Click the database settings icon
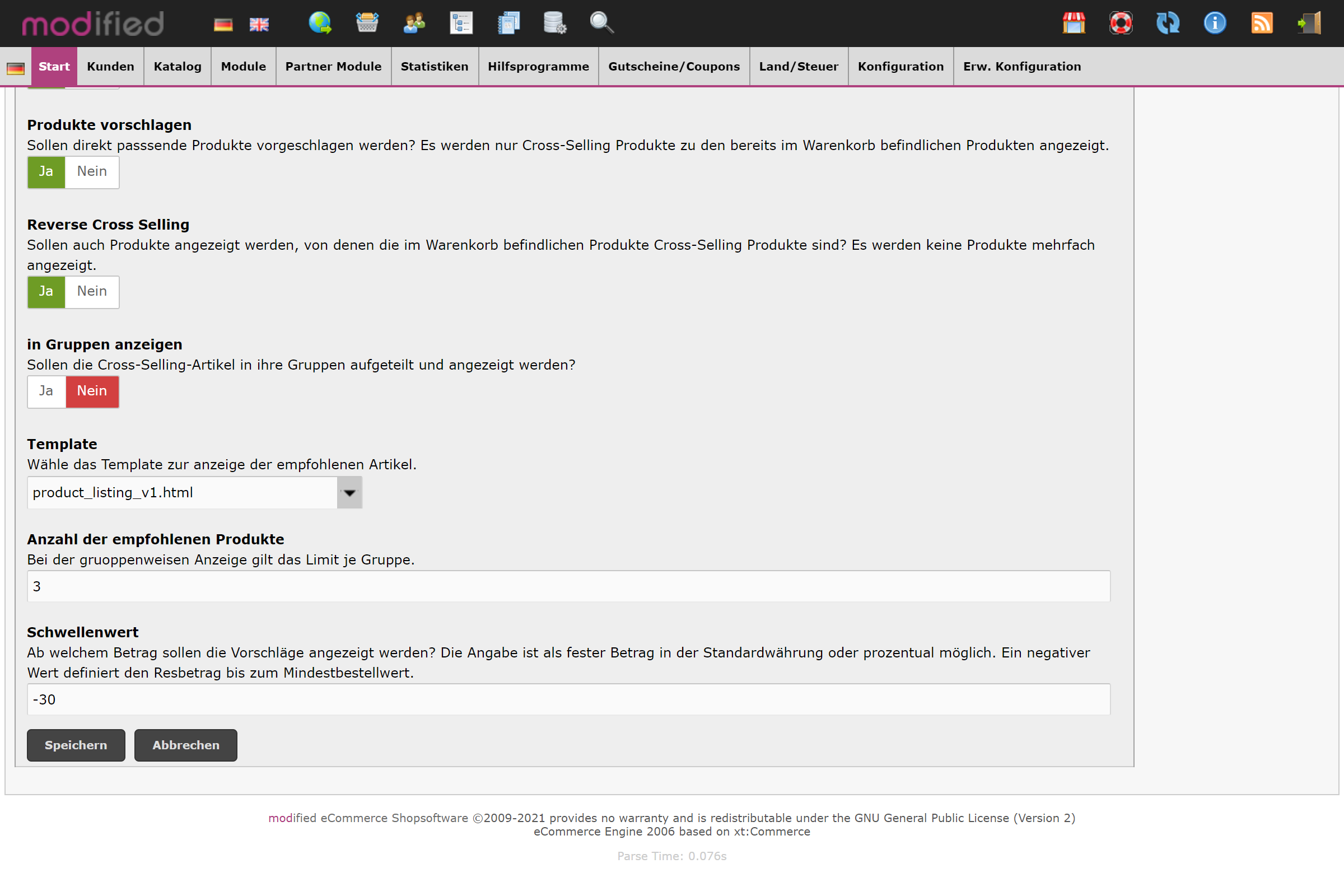This screenshot has height=896, width=1344. click(554, 23)
